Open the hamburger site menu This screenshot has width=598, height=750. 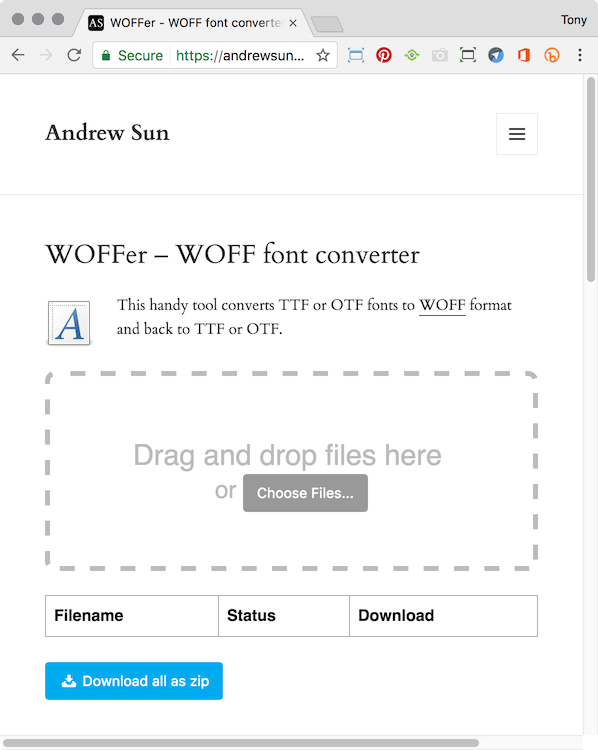coord(517,134)
